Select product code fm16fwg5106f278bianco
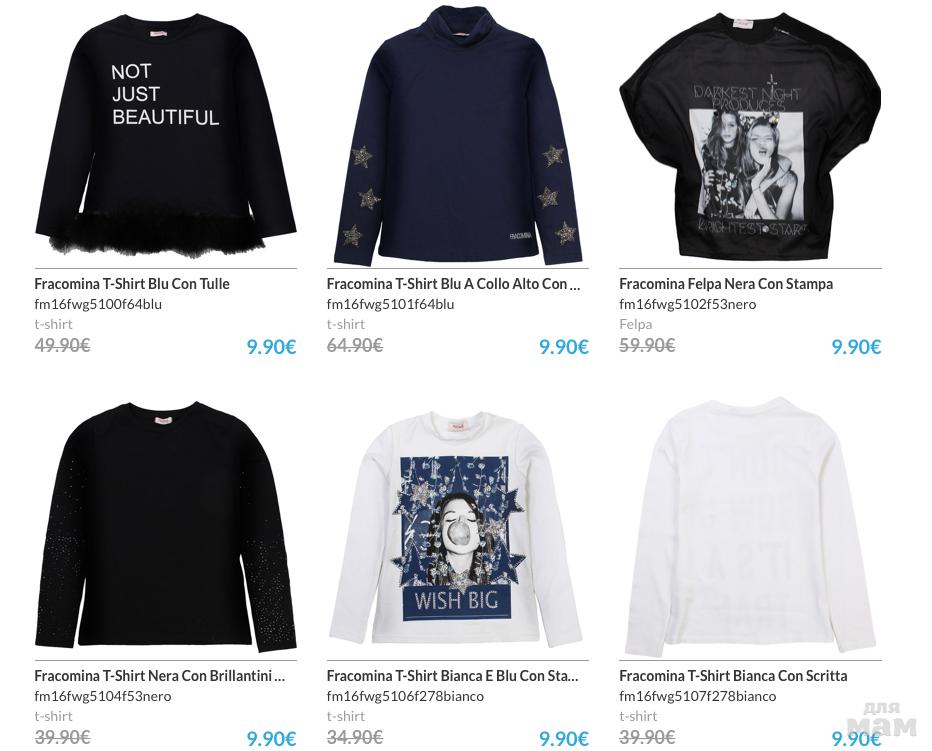 click(405, 696)
